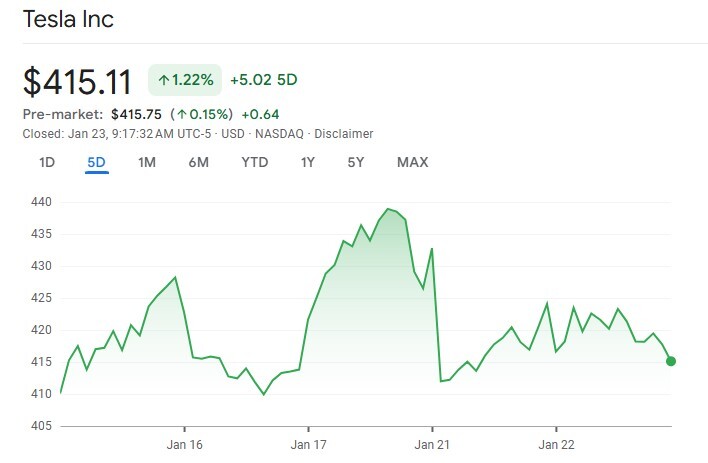Click the green 1.22% change badge
The width and height of the screenshot is (708, 463).
185,80
